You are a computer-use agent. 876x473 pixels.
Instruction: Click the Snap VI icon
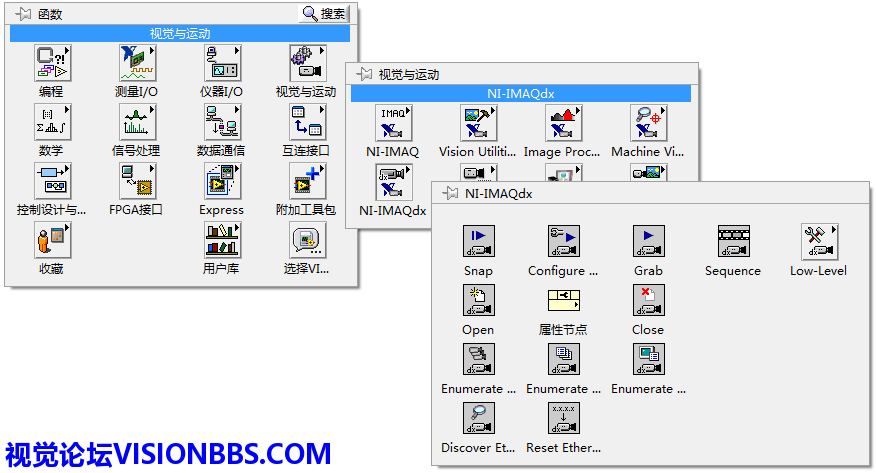[x=478, y=241]
